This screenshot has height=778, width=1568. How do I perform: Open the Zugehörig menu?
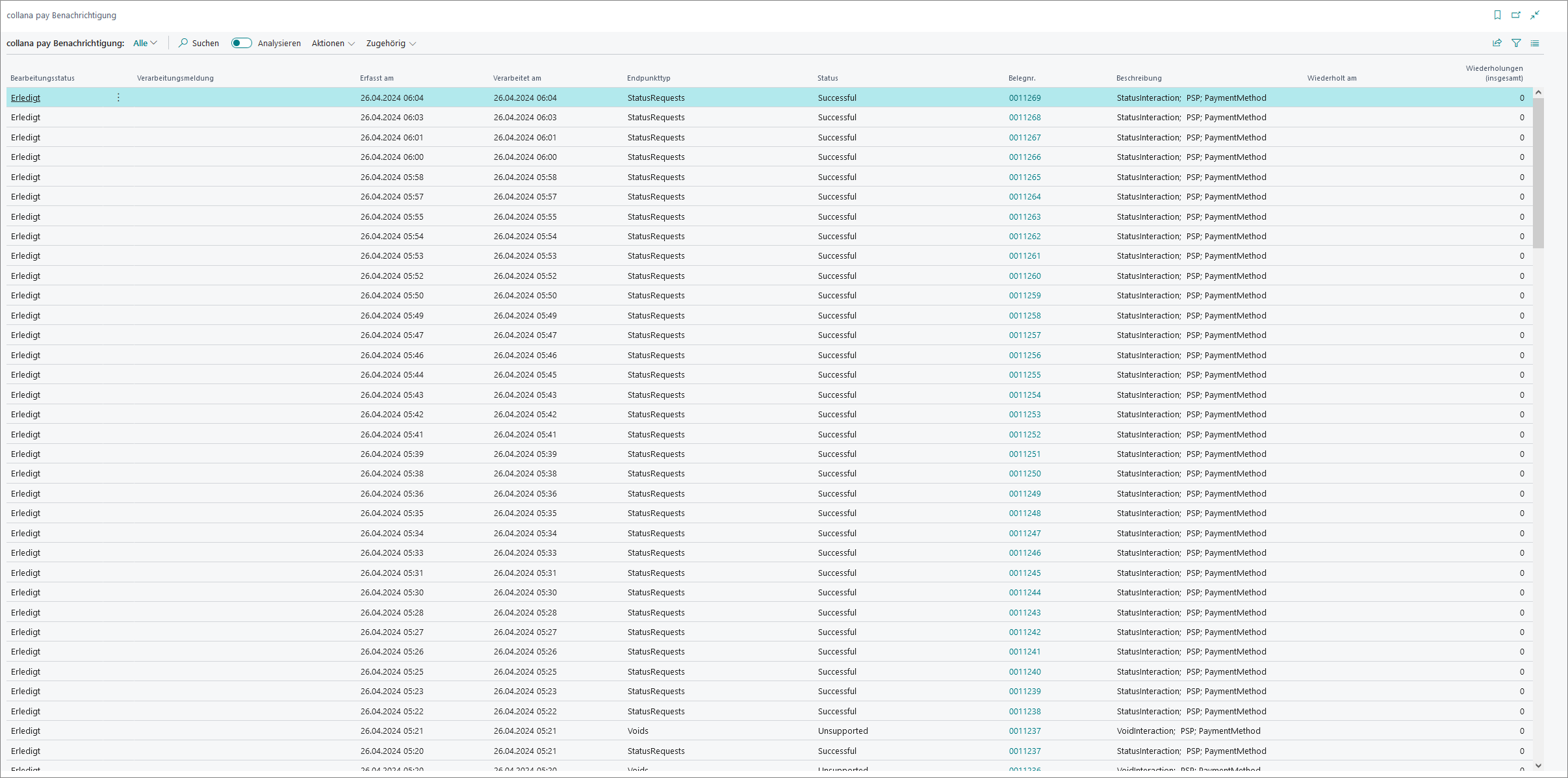tap(391, 43)
